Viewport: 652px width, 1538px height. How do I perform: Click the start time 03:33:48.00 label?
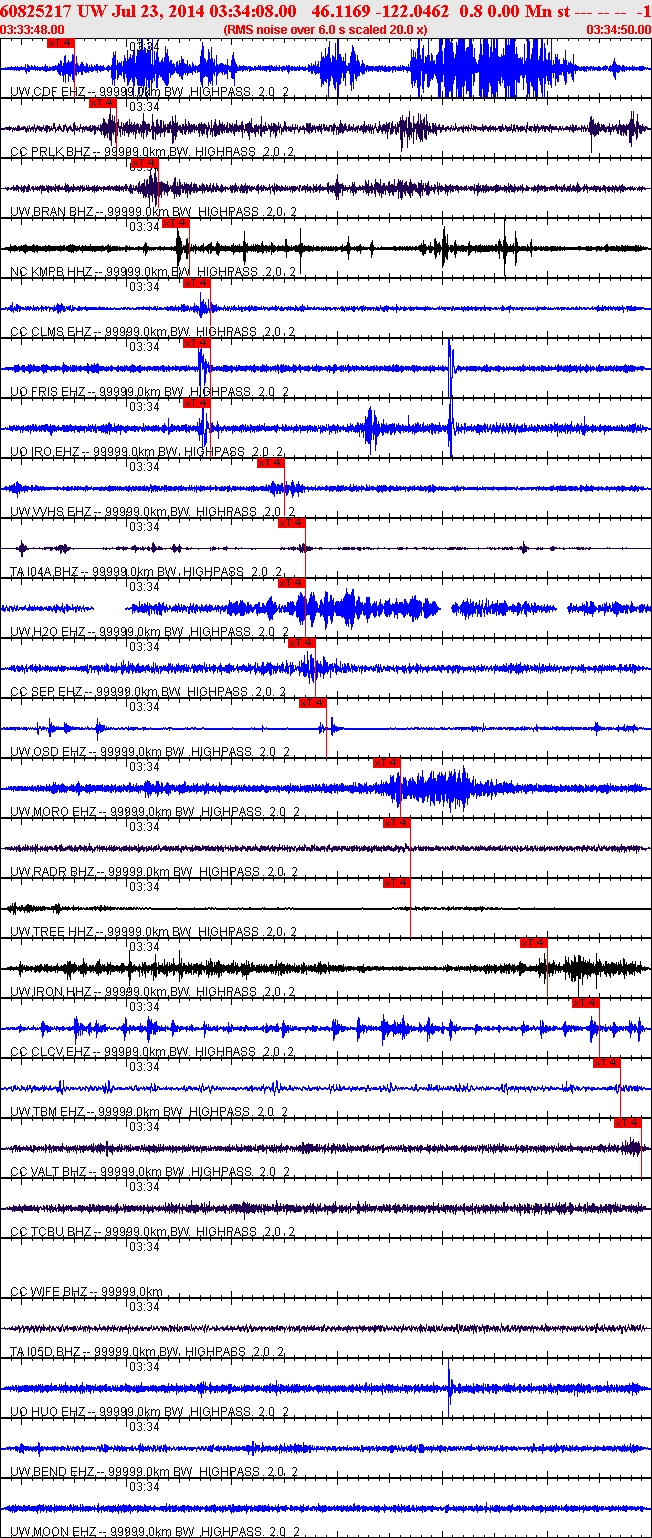(33, 30)
